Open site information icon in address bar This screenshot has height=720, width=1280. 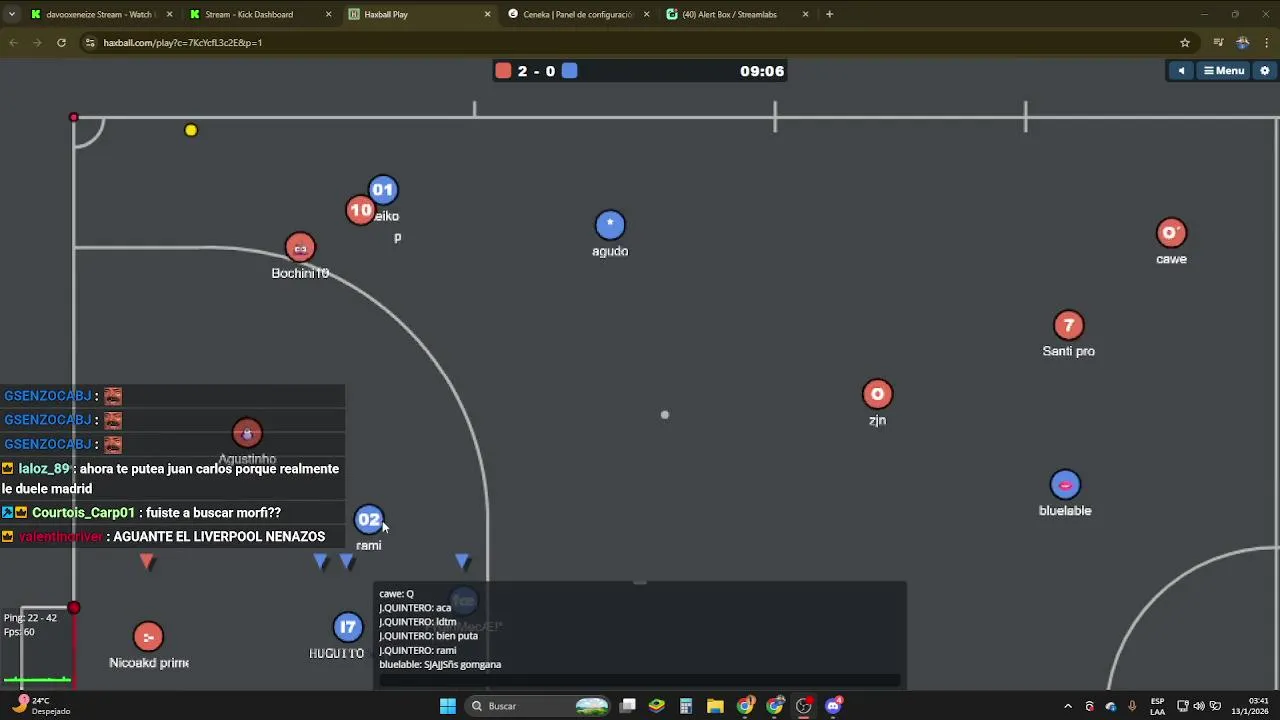pos(90,43)
